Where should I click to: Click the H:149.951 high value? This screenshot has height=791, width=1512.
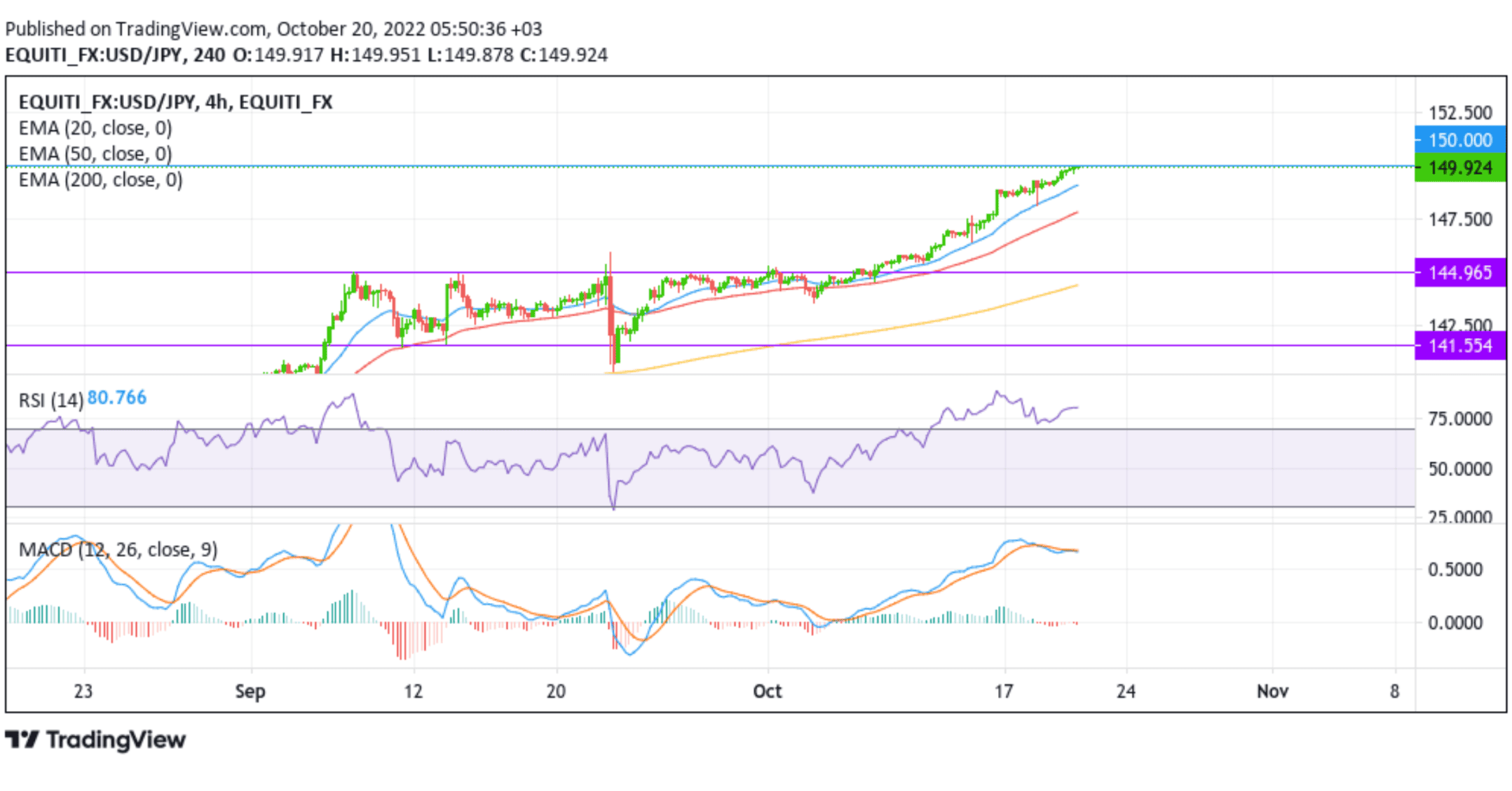tap(375, 55)
